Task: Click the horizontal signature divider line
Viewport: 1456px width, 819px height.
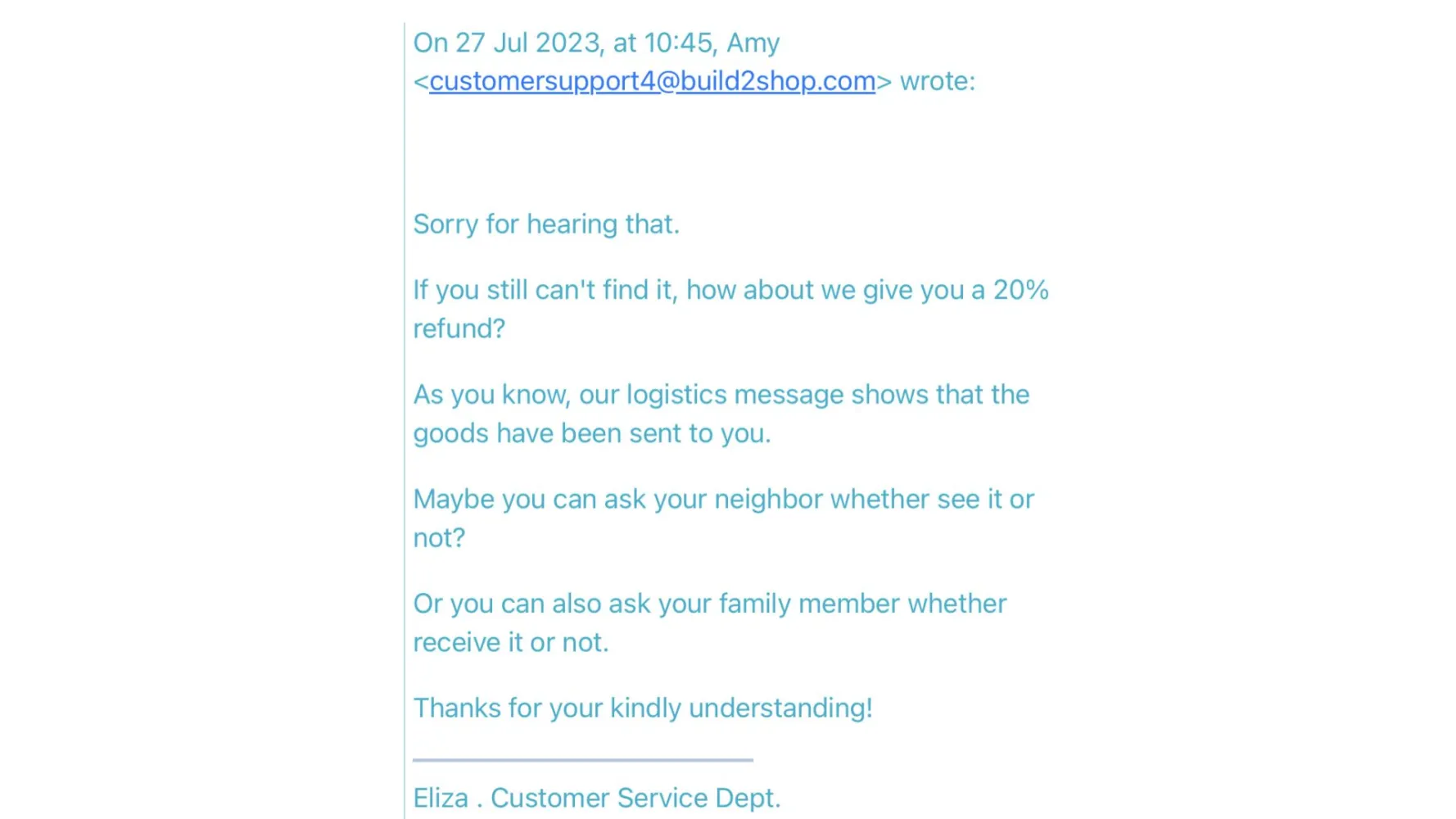Action: click(x=583, y=760)
